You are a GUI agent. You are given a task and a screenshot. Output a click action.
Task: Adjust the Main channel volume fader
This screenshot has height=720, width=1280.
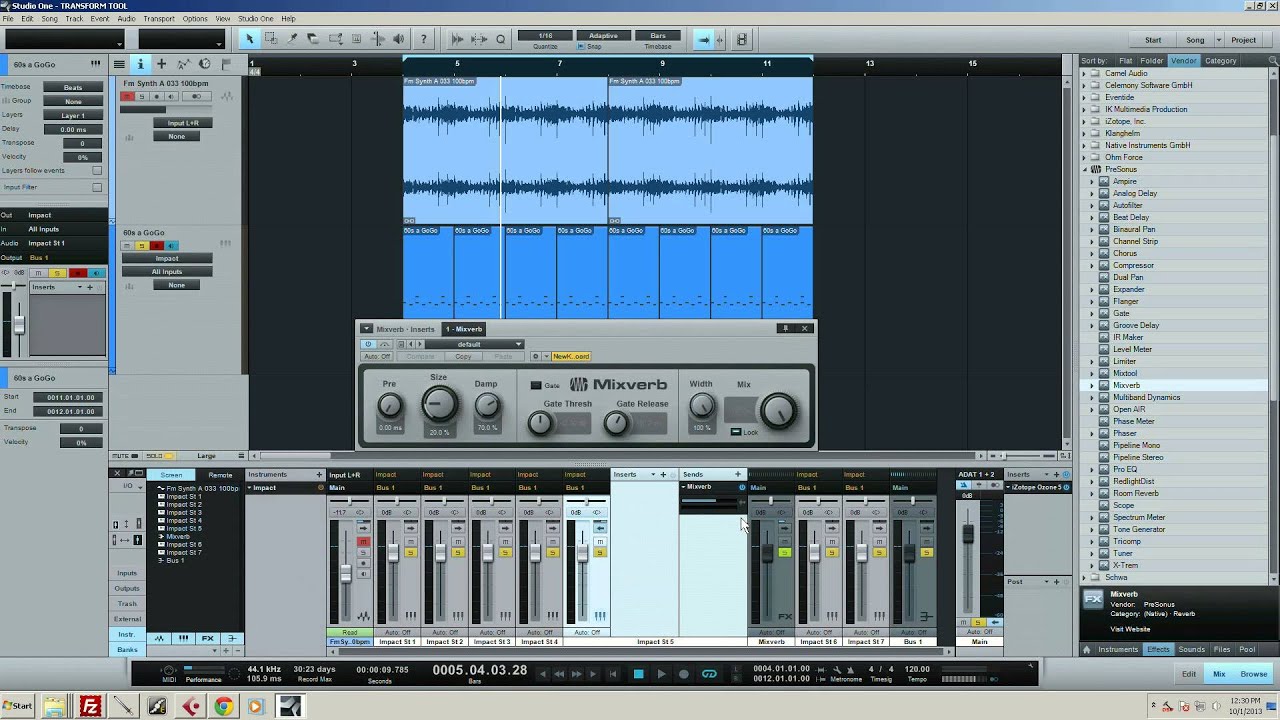pyautogui.click(x=967, y=534)
